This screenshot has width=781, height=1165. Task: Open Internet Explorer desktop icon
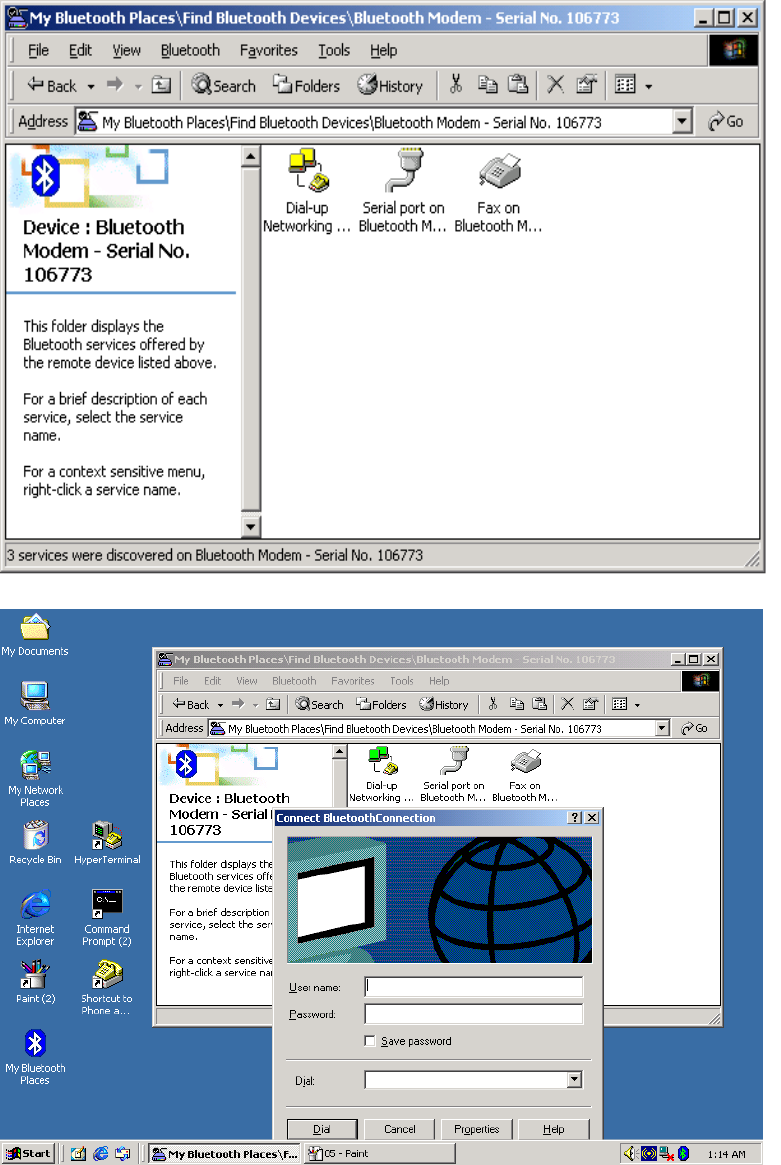[35, 918]
